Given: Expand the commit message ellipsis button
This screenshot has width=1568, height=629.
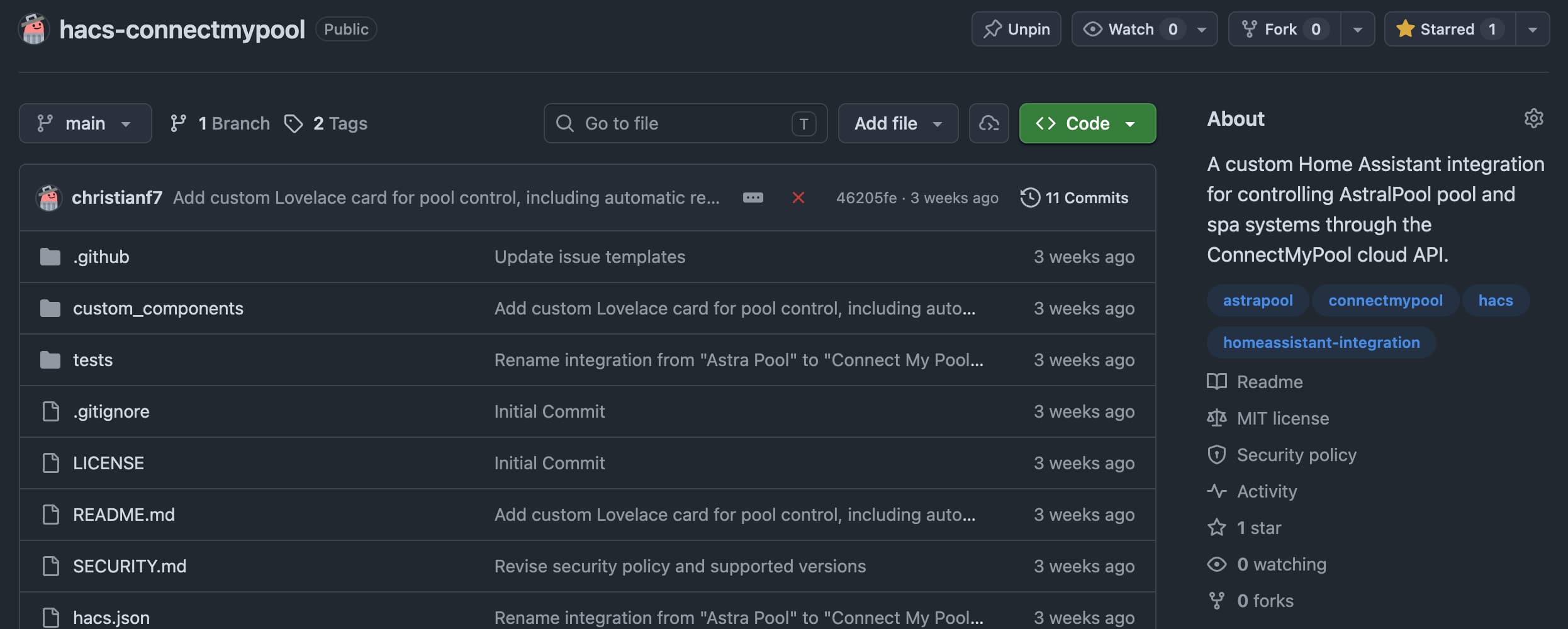Looking at the screenshot, I should (x=753, y=198).
